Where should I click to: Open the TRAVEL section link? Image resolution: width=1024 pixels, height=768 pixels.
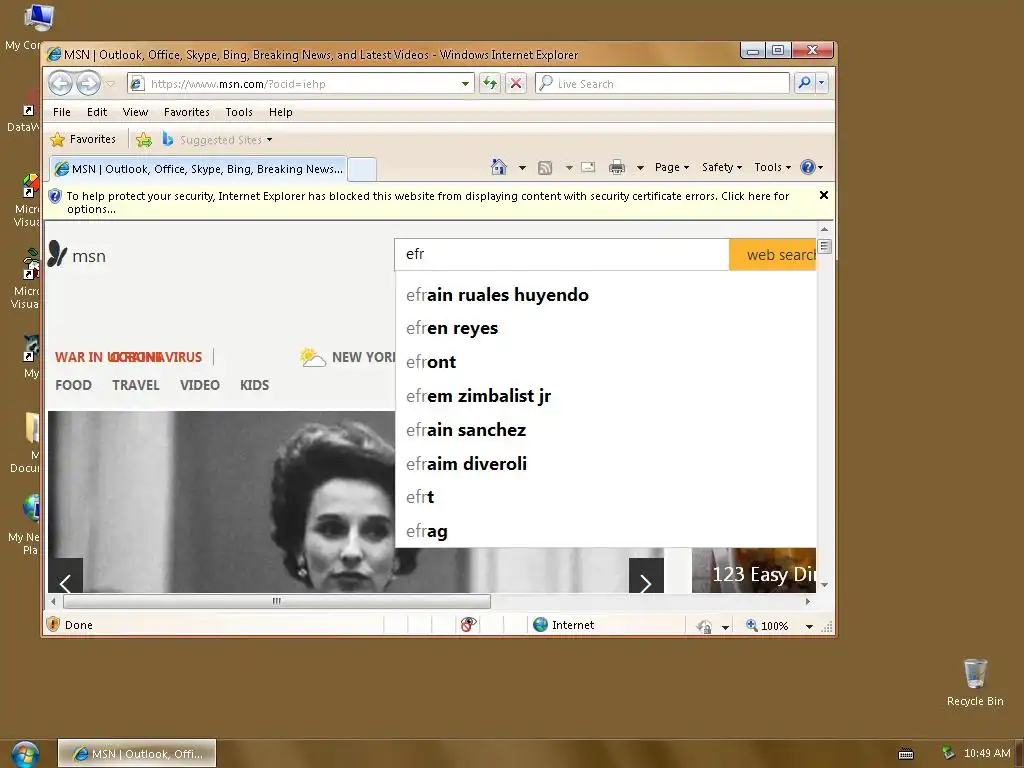click(136, 385)
